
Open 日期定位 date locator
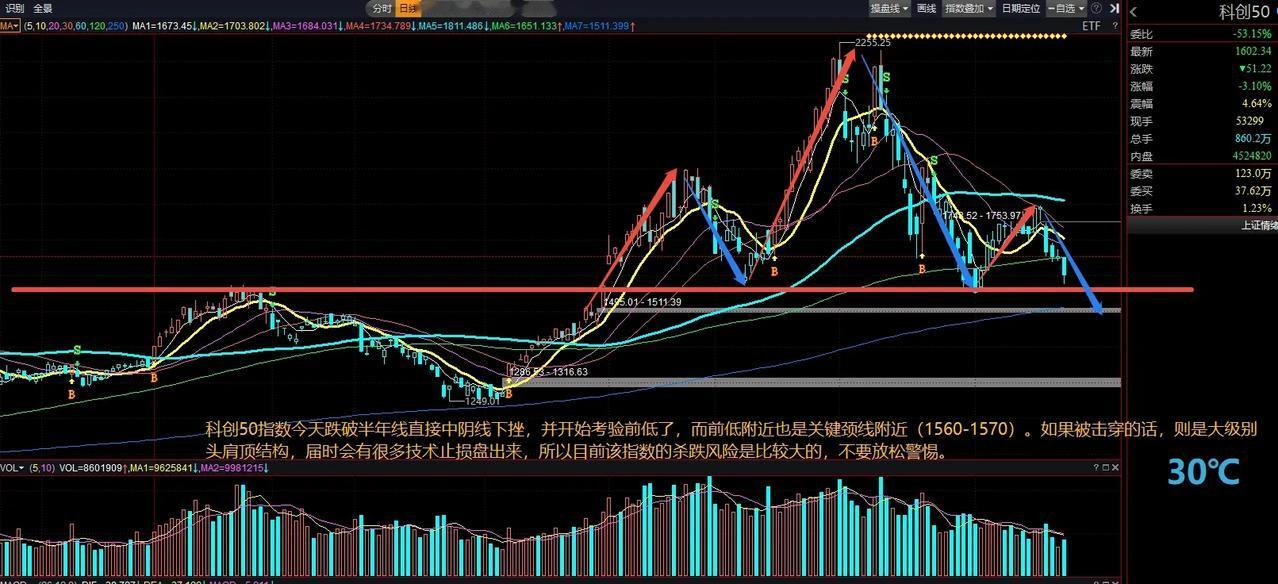coord(1020,8)
